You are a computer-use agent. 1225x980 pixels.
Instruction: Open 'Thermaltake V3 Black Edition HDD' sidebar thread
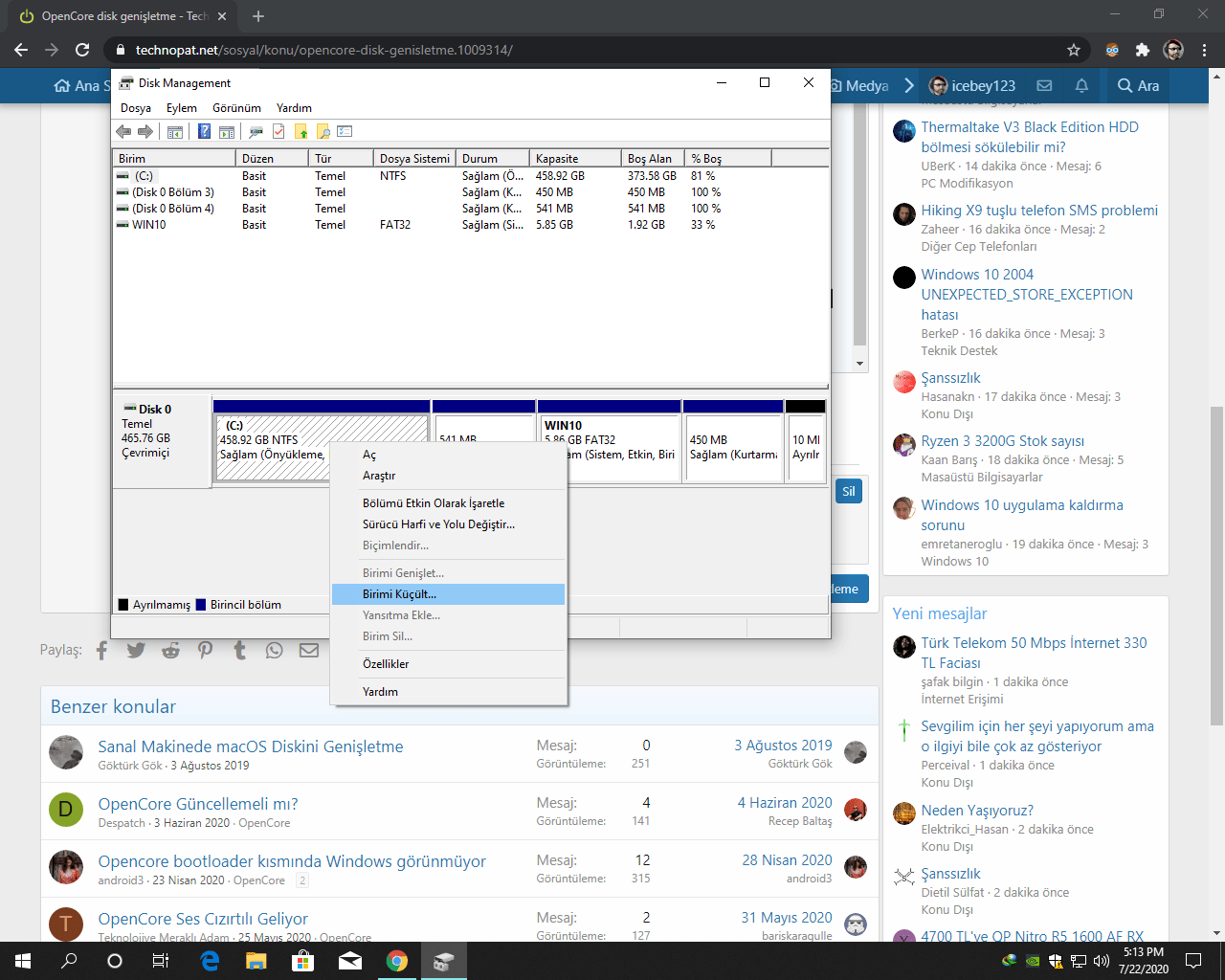coord(1030,137)
